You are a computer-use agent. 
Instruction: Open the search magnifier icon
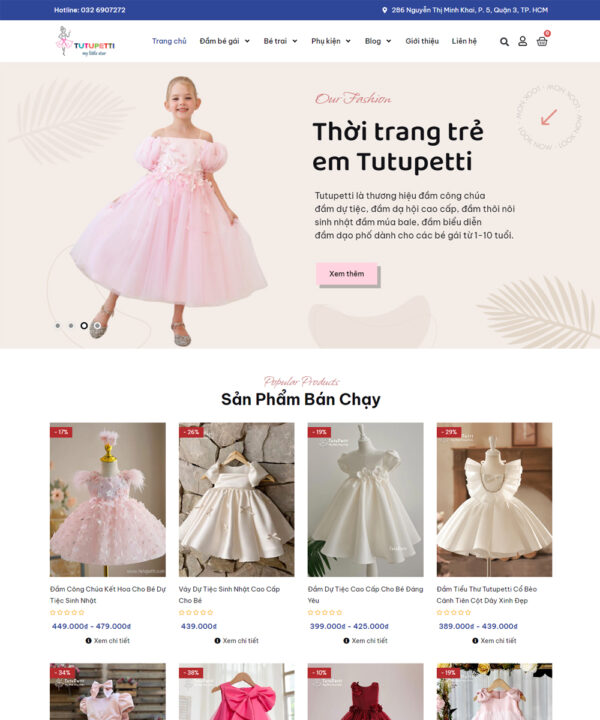[504, 42]
